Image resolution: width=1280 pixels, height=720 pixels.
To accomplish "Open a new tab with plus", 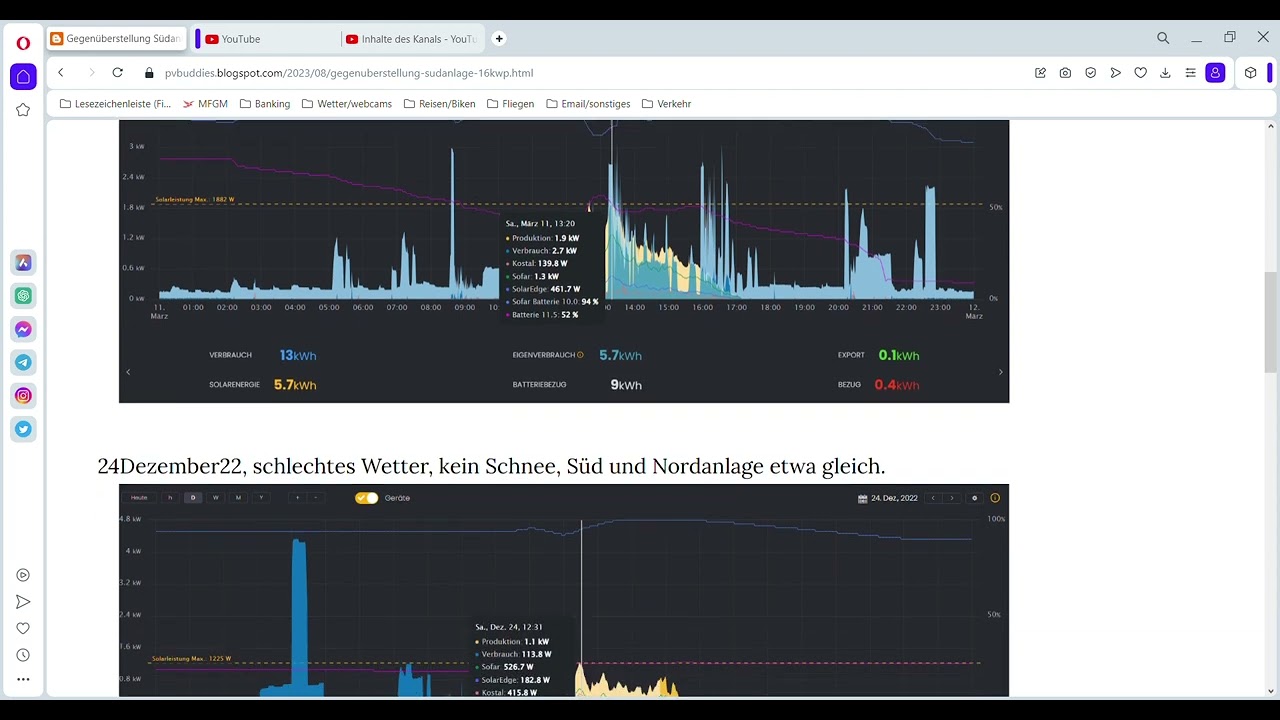I will 499,39.
